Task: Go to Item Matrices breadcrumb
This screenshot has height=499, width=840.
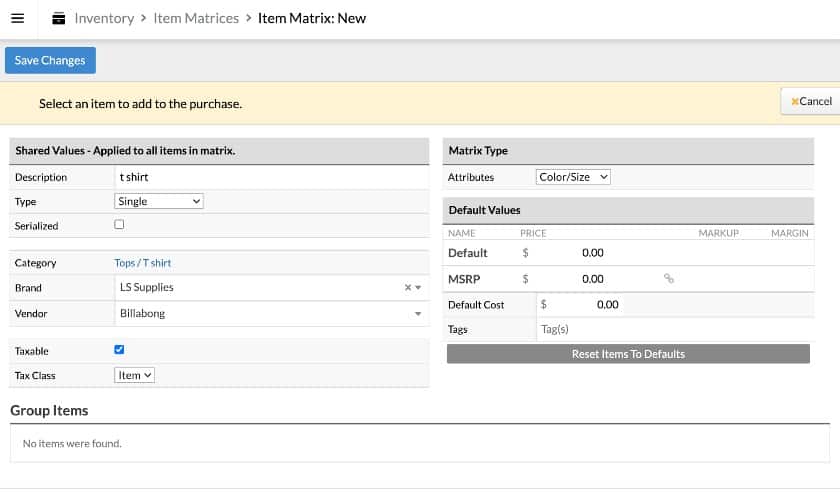Action: 196,18
